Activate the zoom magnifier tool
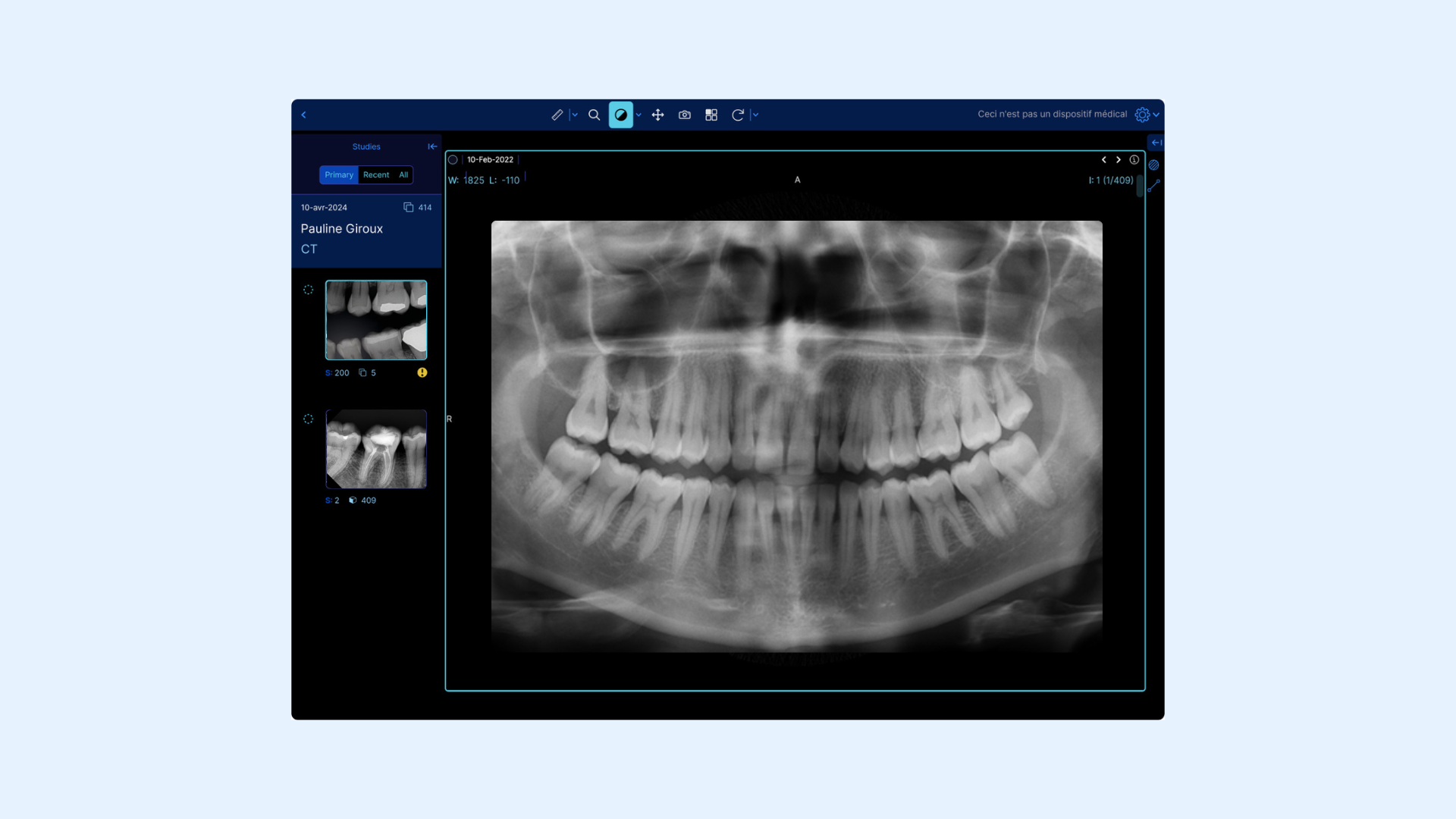This screenshot has height=819, width=1456. [594, 115]
